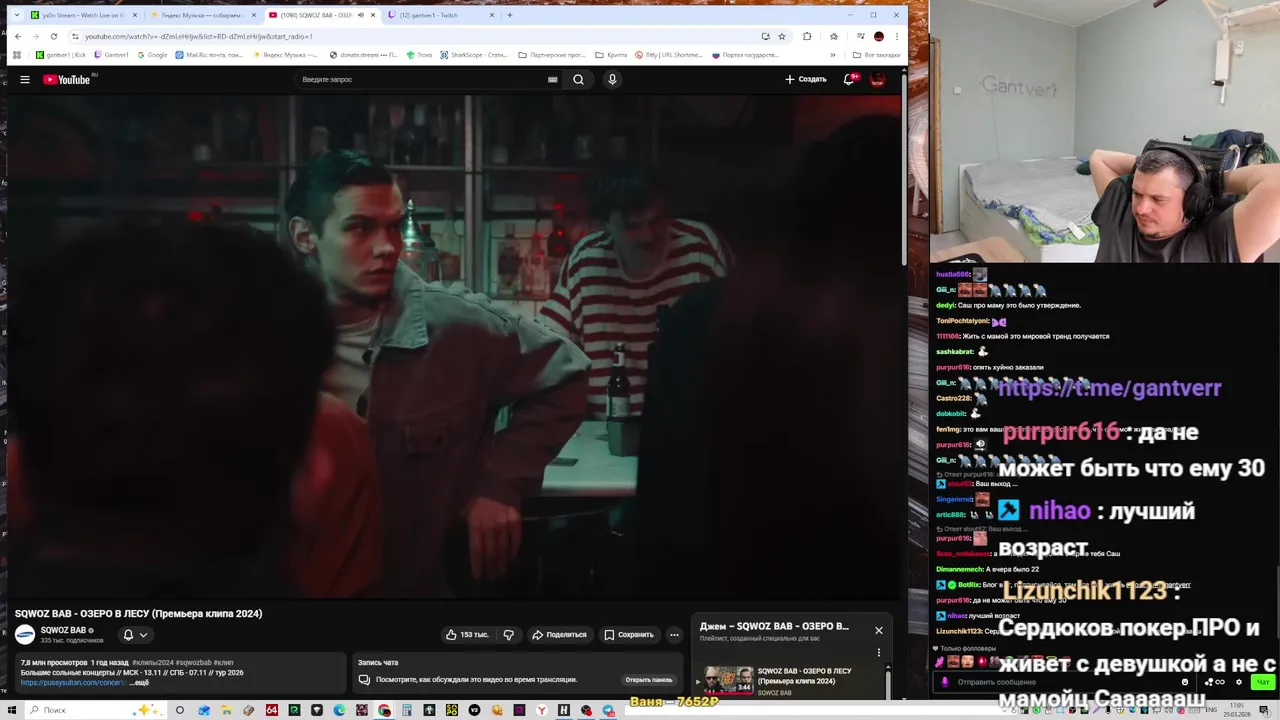This screenshot has height=720, width=1280.
Task: Open the Trovo bookmark
Action: click(419, 55)
